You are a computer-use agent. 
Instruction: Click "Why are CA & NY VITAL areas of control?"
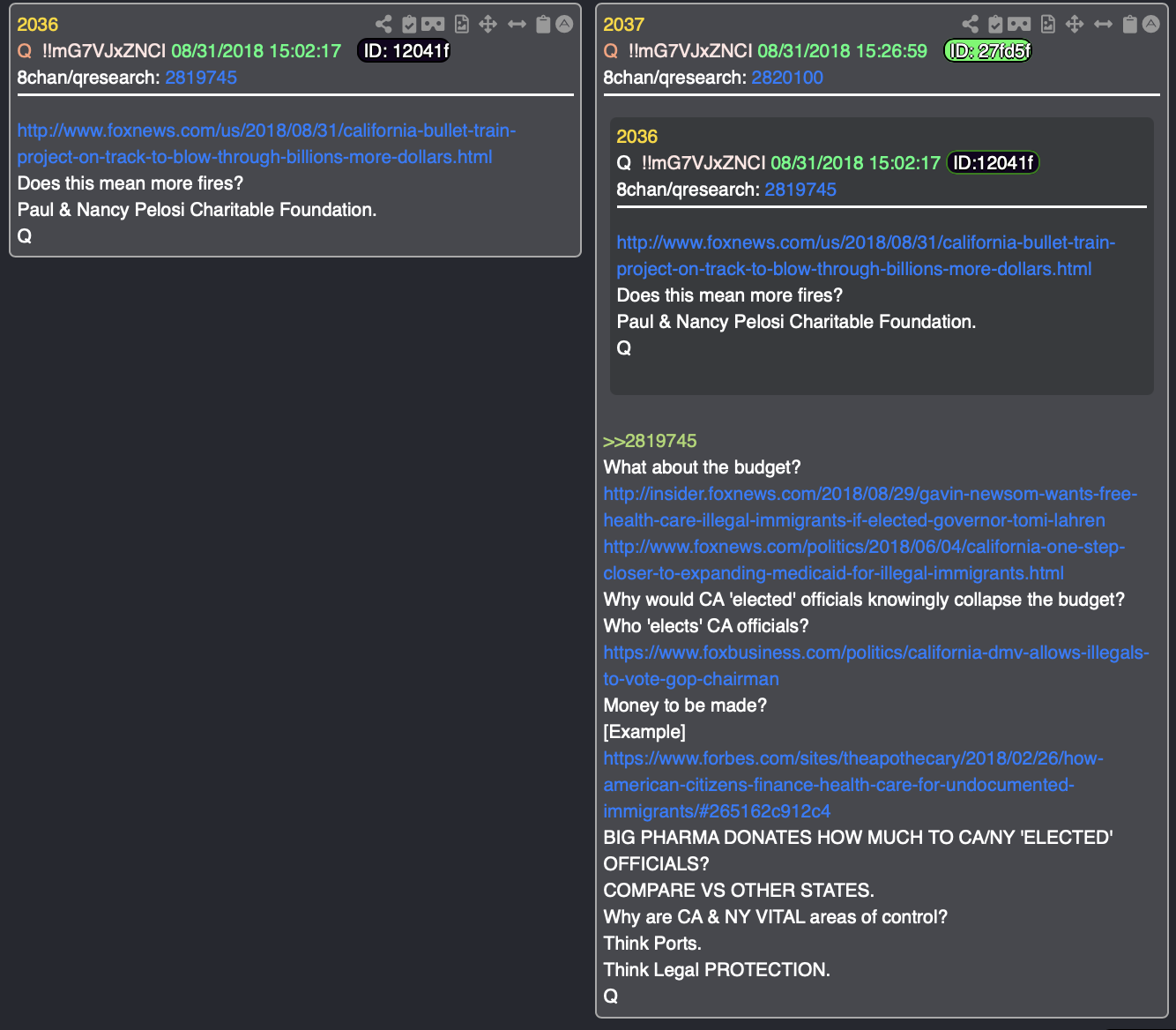coord(776,917)
